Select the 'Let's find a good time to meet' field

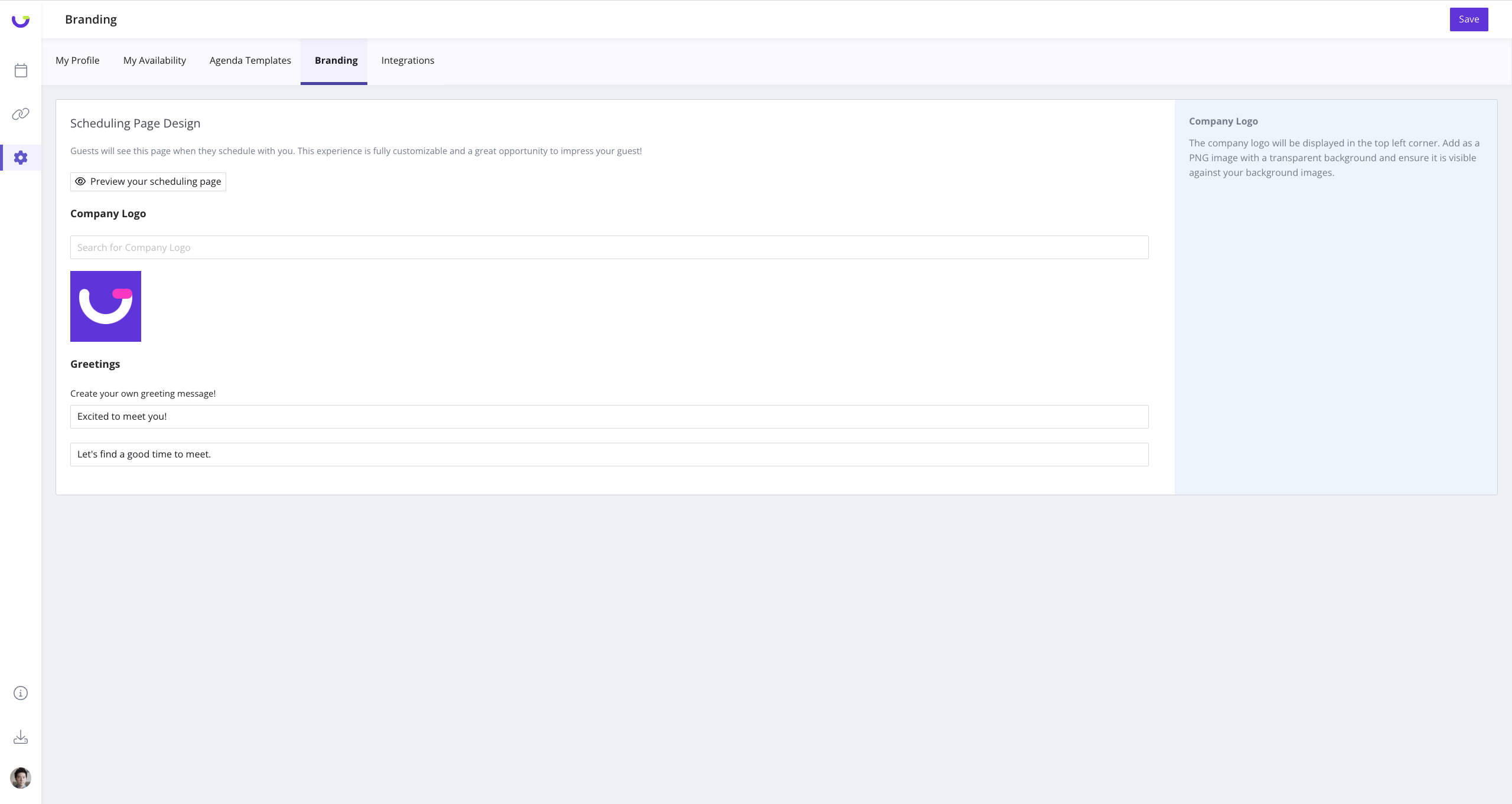tap(610, 454)
